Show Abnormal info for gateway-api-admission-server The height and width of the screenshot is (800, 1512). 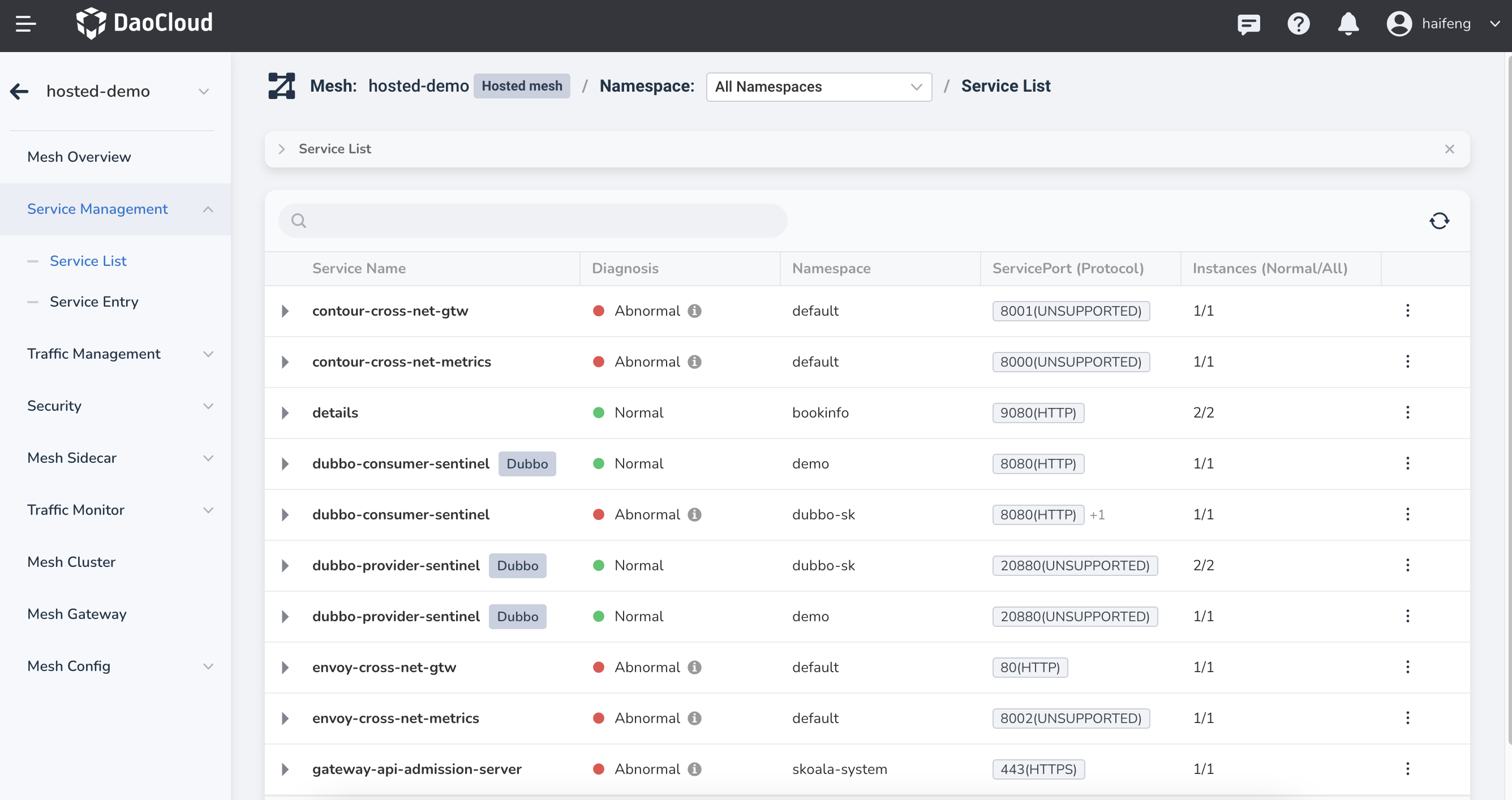694,769
